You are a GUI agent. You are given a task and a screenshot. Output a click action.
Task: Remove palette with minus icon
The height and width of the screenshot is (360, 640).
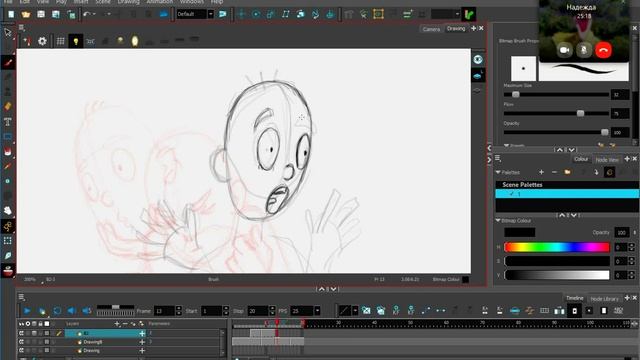point(554,172)
